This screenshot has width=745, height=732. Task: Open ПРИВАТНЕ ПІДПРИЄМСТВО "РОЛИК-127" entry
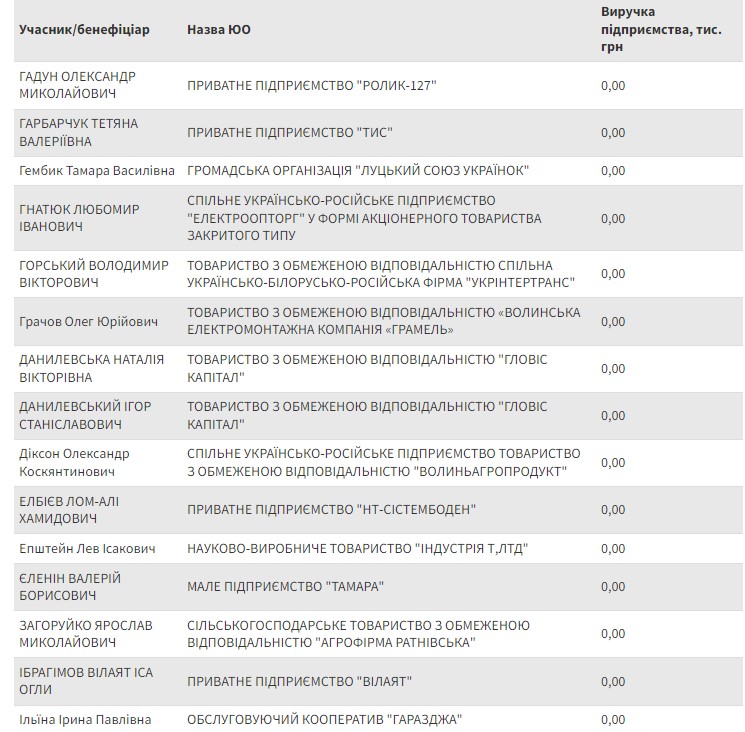(x=312, y=85)
